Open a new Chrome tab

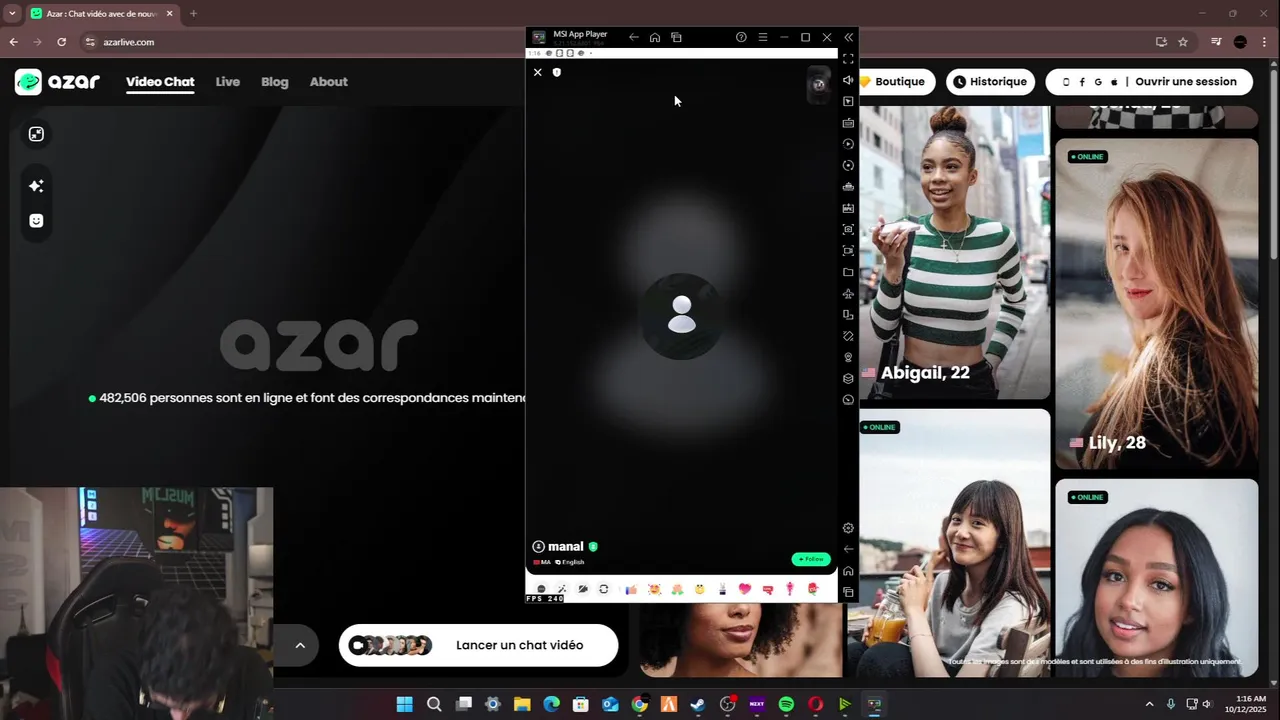[193, 14]
